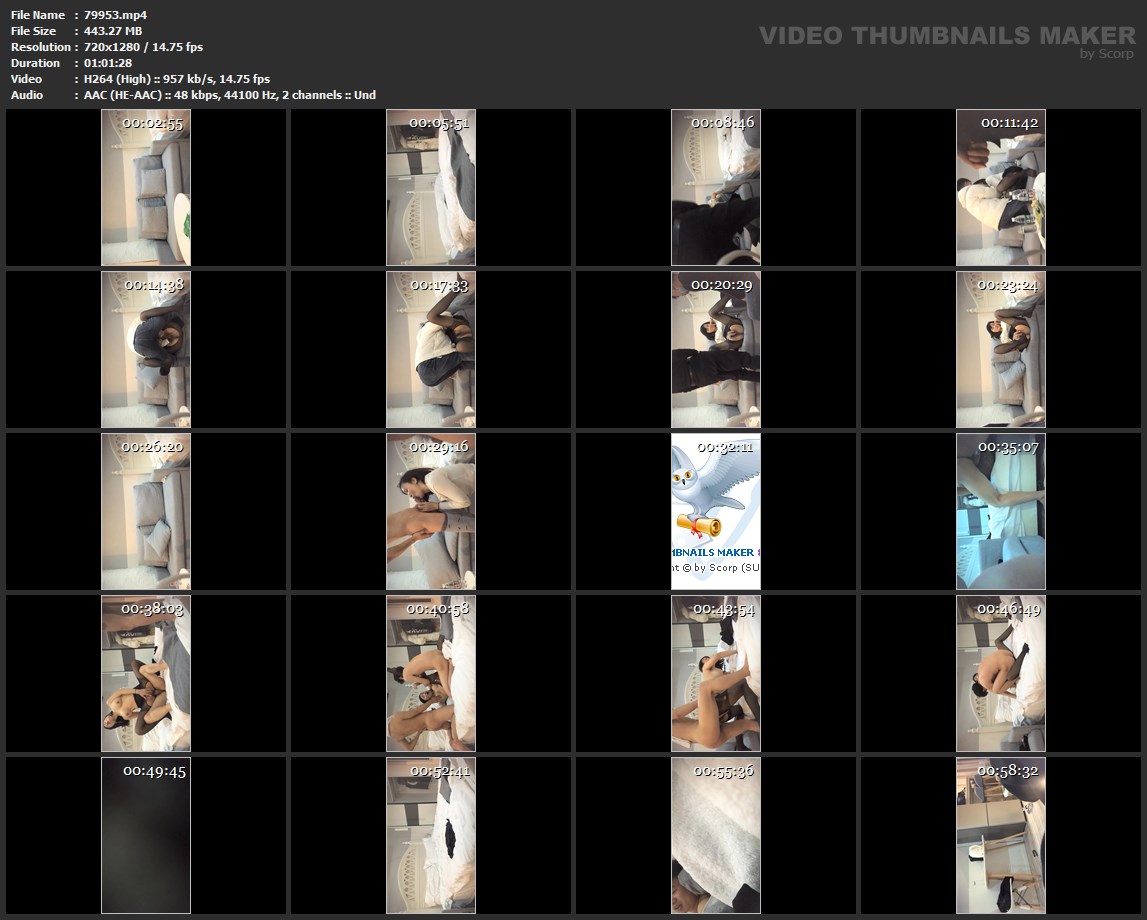The image size is (1147, 920).
Task: Click the Resolution value 720x1280
Action: point(143,47)
